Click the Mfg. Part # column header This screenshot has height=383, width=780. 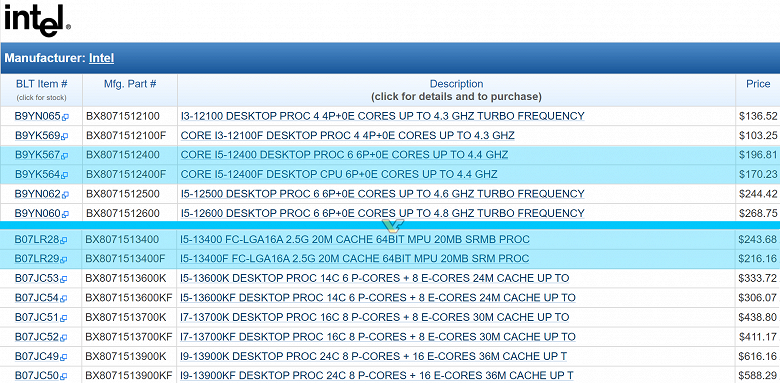130,84
